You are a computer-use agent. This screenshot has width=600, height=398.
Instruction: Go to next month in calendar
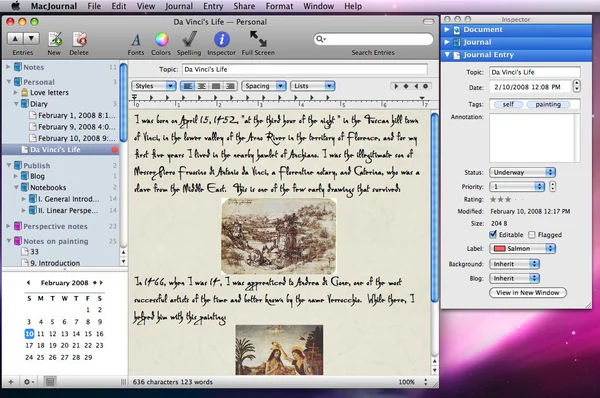[101, 282]
